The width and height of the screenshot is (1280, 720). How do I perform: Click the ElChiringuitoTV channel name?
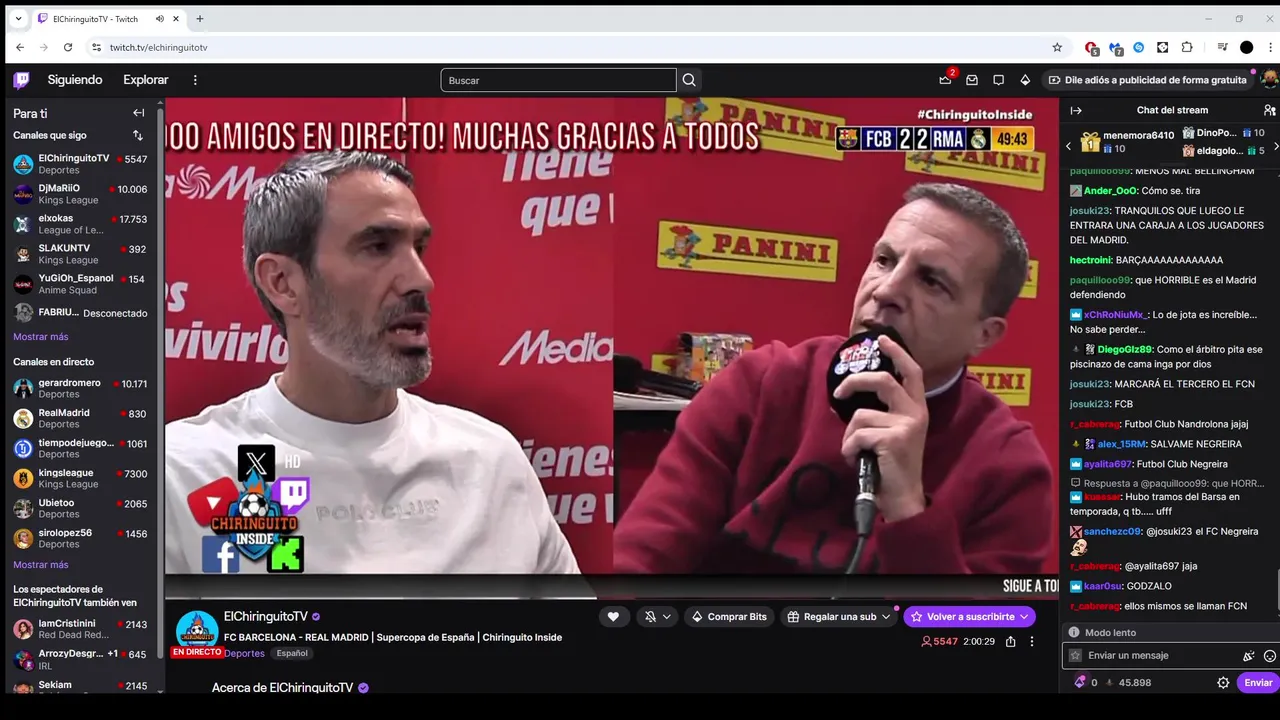[265, 616]
